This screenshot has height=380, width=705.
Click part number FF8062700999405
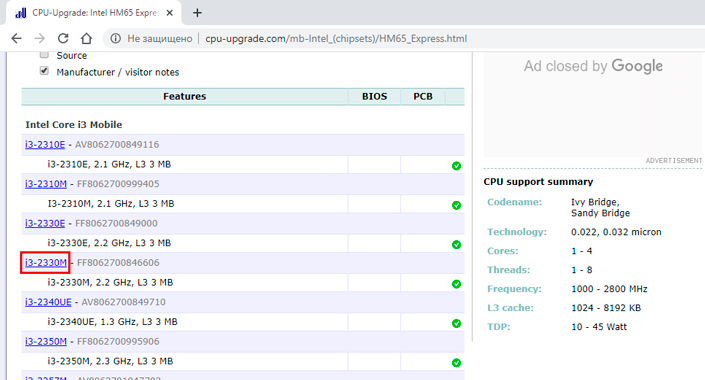coord(118,184)
